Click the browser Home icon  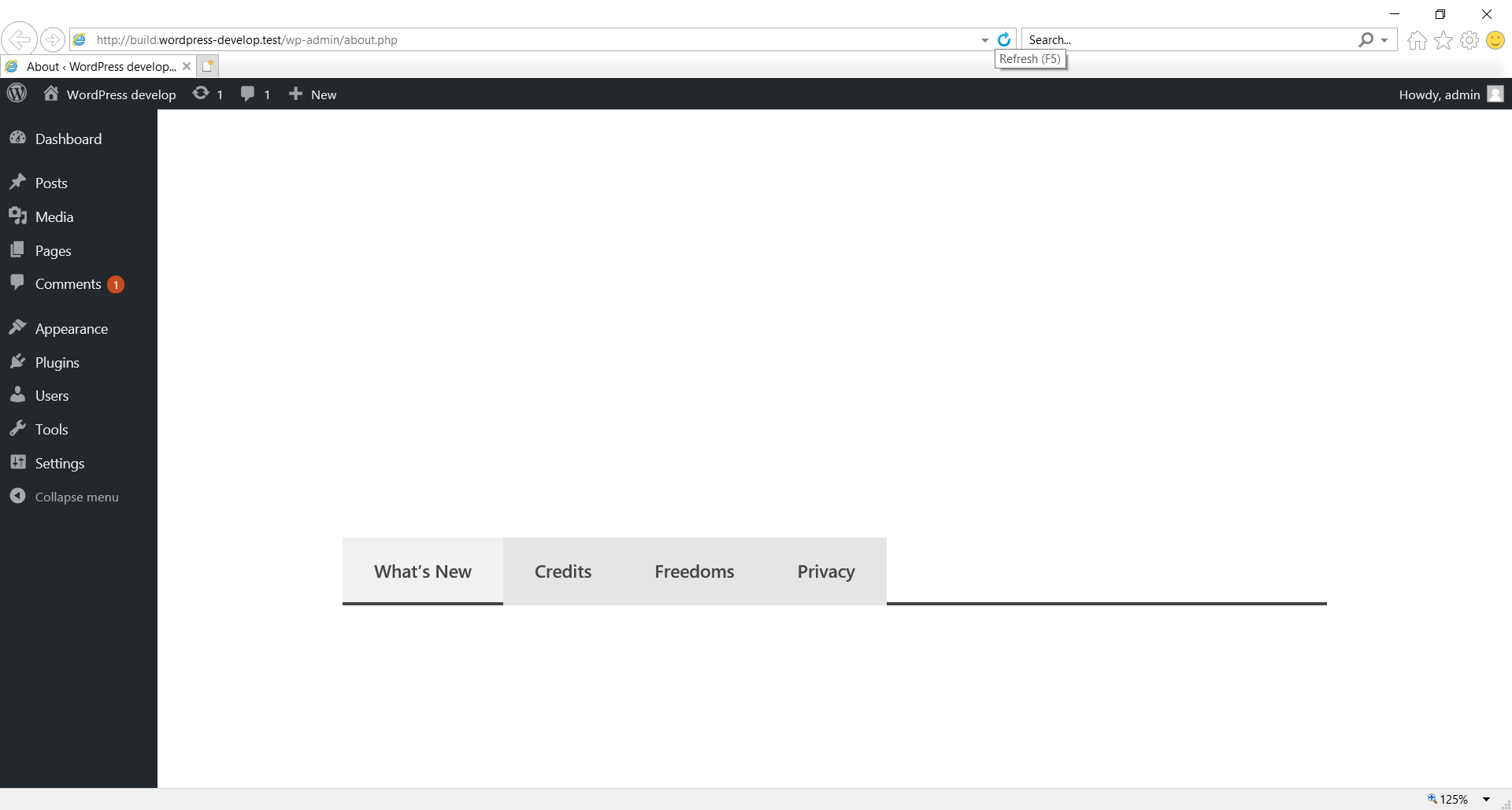1417,40
